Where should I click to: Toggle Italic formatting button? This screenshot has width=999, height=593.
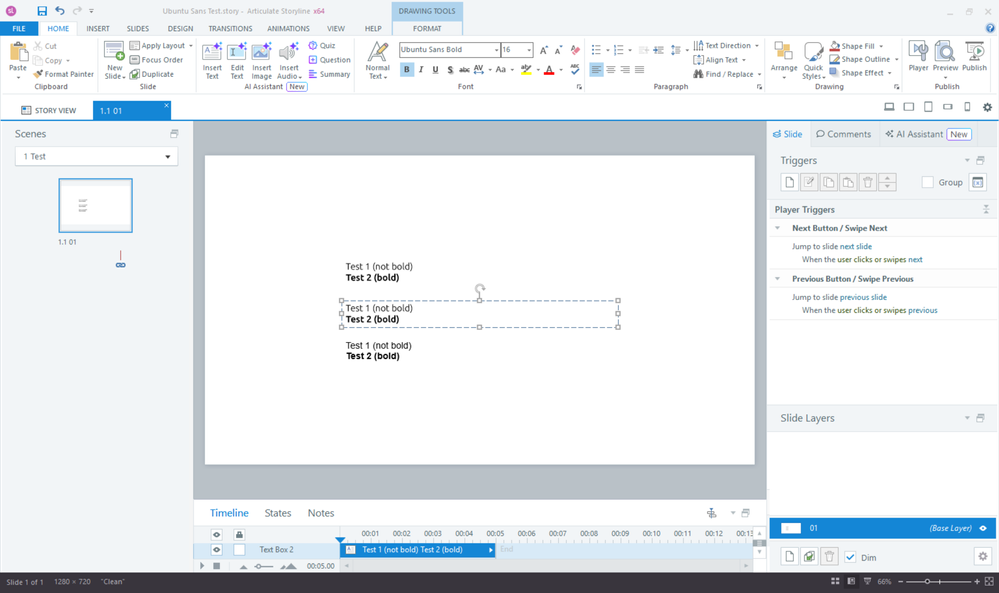tap(421, 69)
